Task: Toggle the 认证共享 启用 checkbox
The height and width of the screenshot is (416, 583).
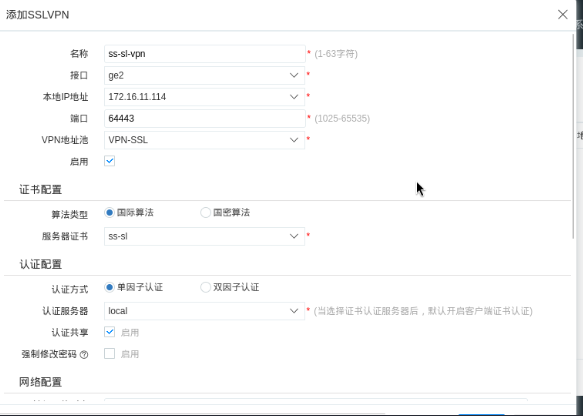Action: point(109,332)
